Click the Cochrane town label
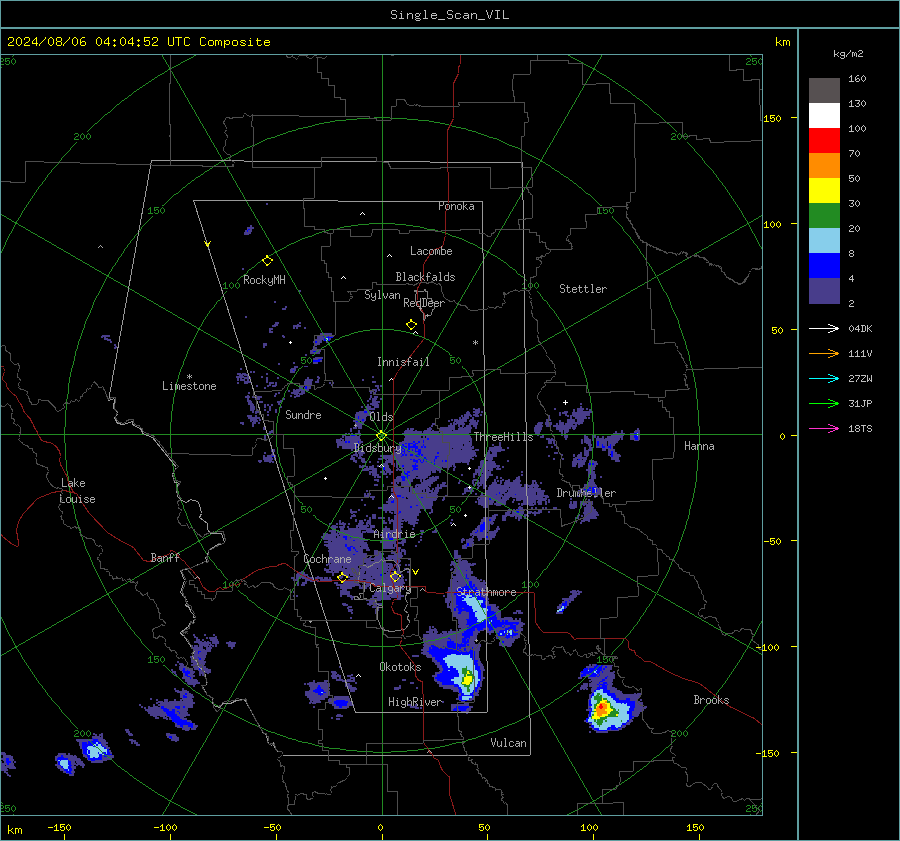 327,559
